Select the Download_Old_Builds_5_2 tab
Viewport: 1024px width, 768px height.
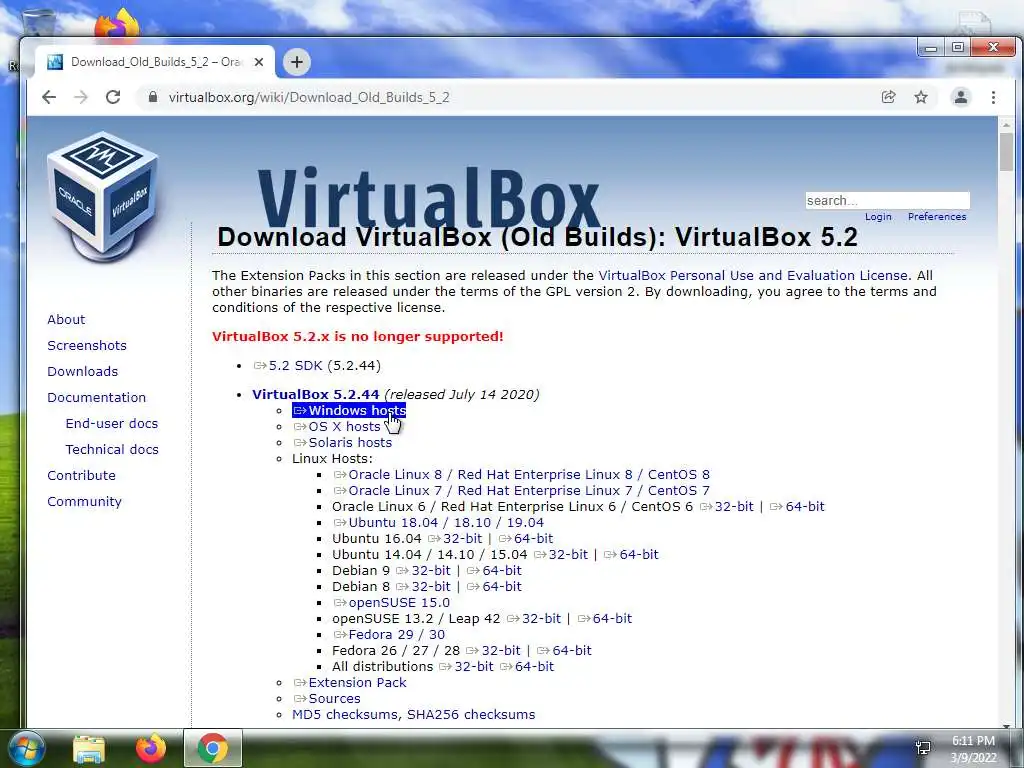tap(155, 62)
